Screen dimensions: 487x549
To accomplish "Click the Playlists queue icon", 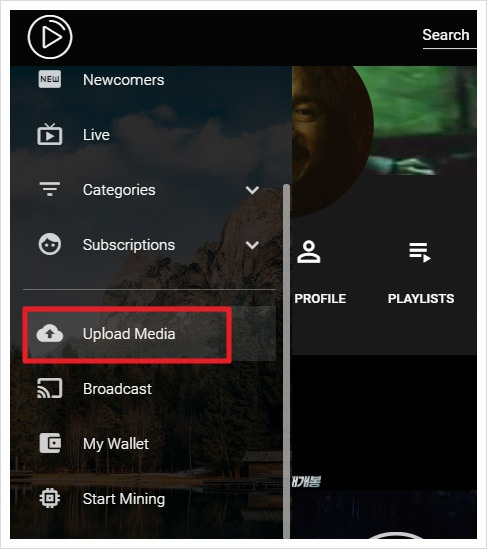I will [420, 252].
